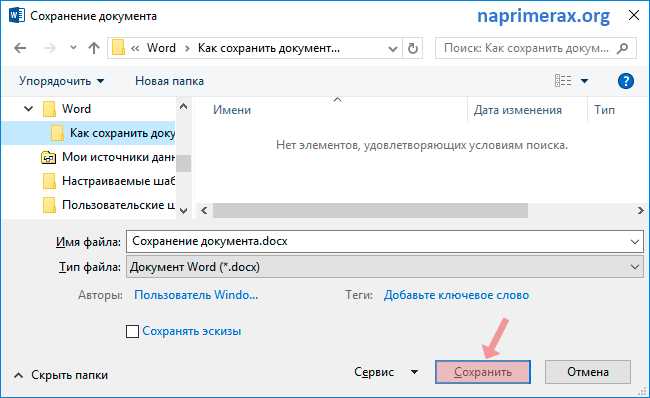Click the Word icon in title bar
Viewport: 650px width, 398px height.
[17, 16]
